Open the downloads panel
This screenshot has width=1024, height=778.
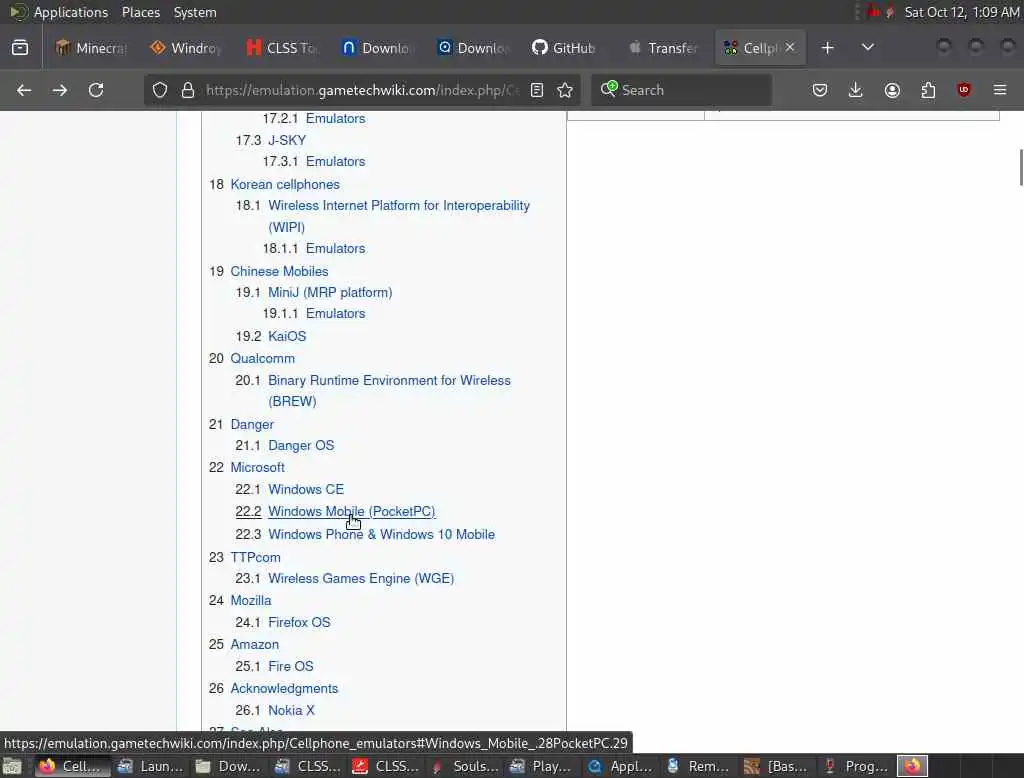click(856, 90)
